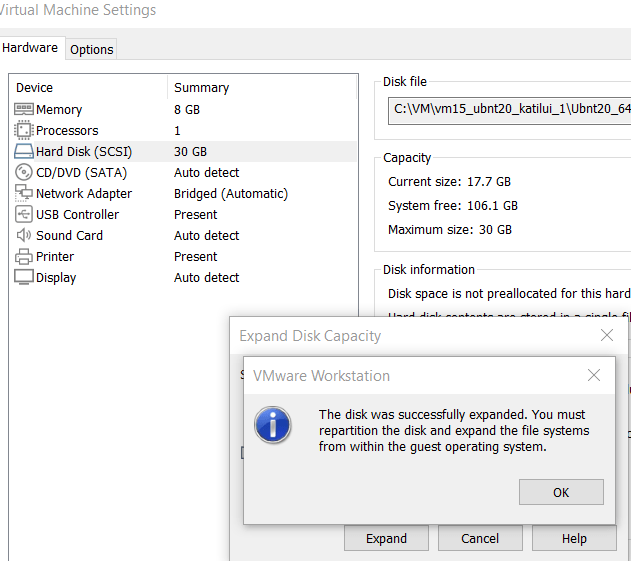Click Present summary for USB Controller
Viewport: 631px width, 561px height.
[196, 214]
